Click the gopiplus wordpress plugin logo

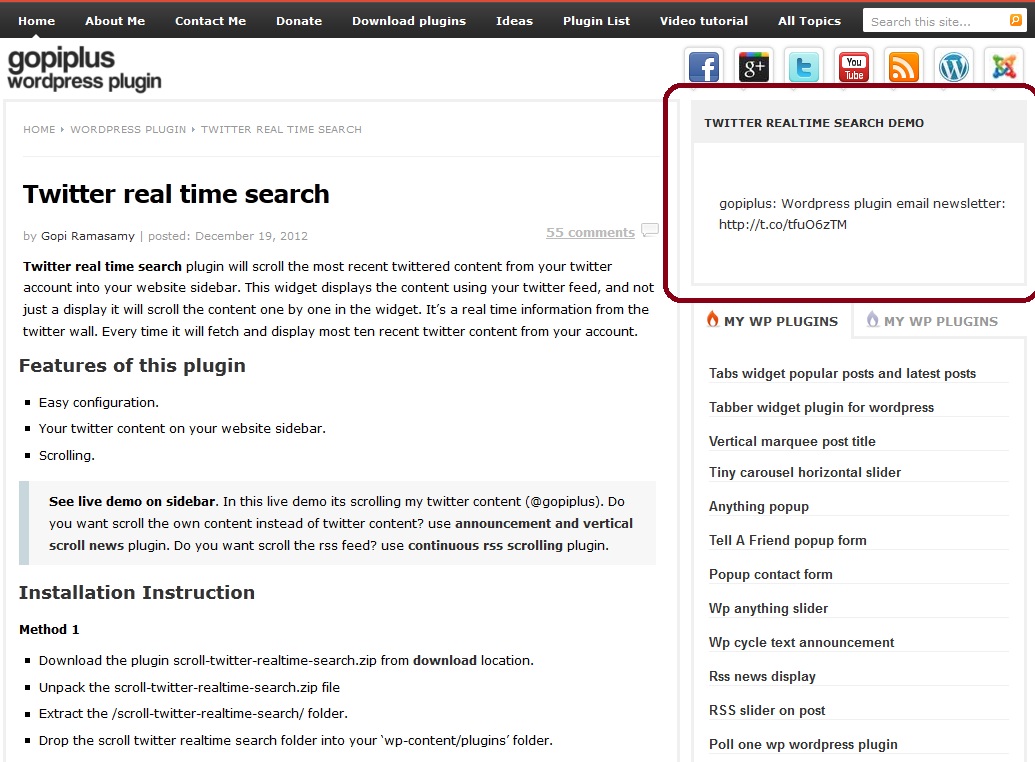[84, 69]
